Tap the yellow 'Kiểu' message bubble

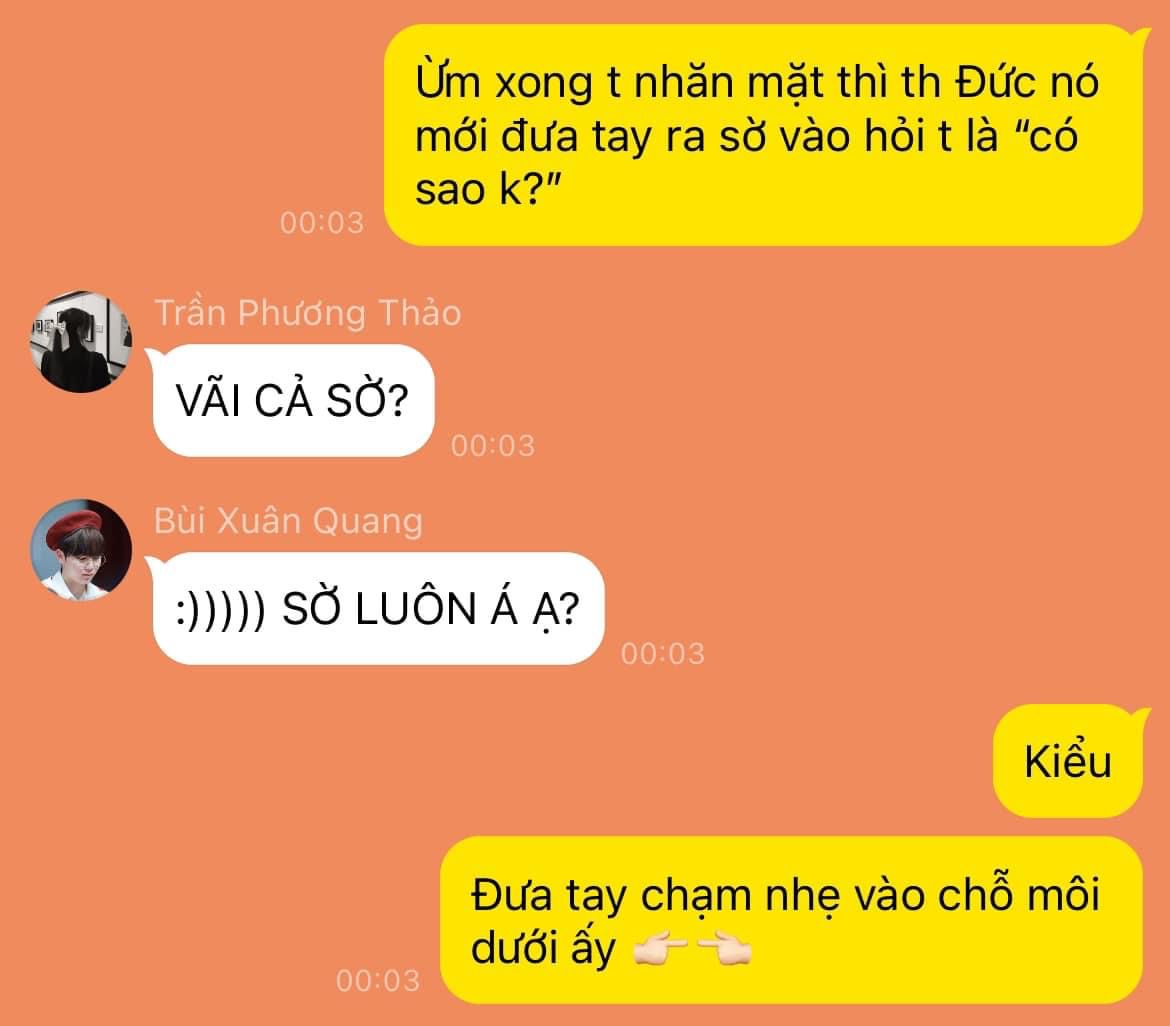(x=1068, y=761)
